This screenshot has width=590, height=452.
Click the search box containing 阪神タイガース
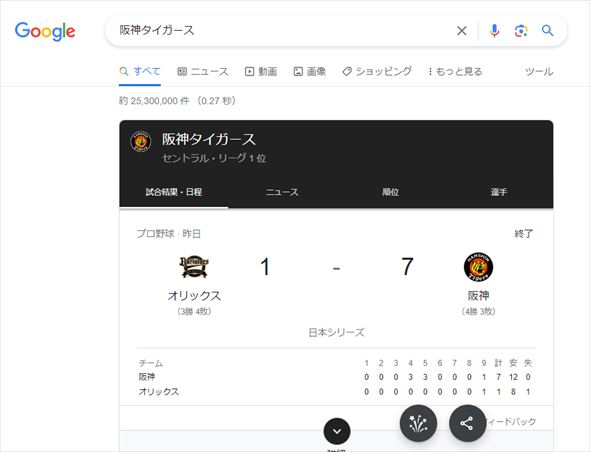tap(282, 31)
